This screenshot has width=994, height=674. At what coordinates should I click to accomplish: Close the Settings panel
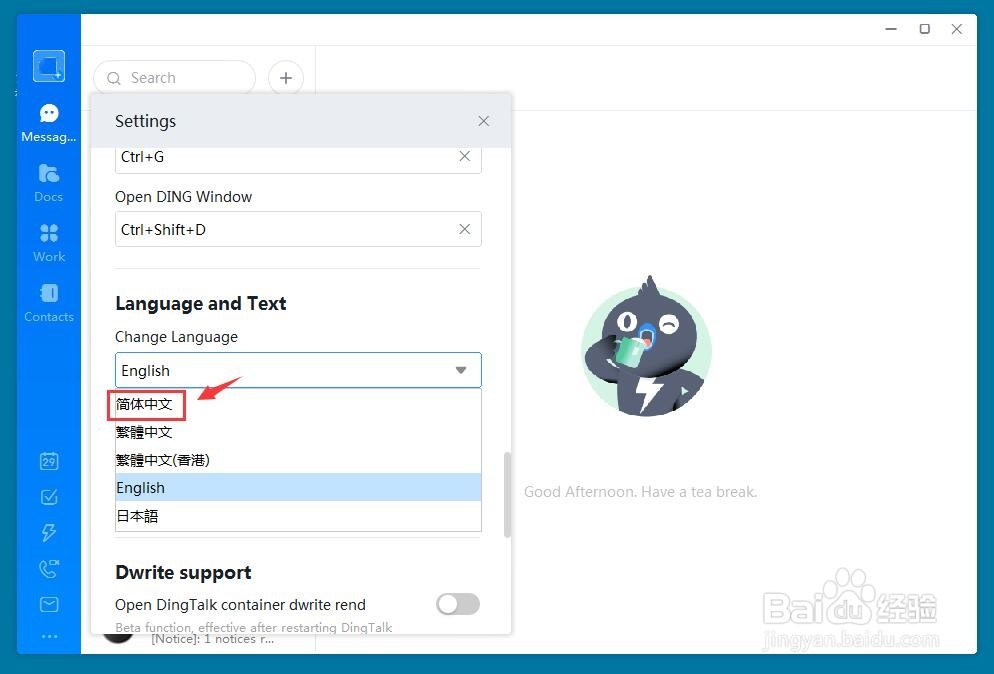point(484,120)
